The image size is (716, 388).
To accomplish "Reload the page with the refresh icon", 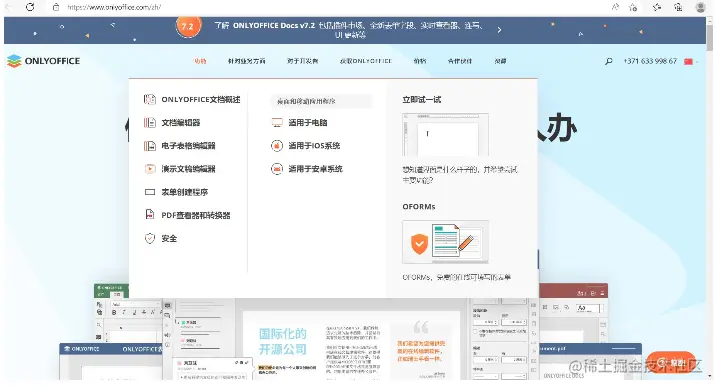I will pyautogui.click(x=30, y=7).
